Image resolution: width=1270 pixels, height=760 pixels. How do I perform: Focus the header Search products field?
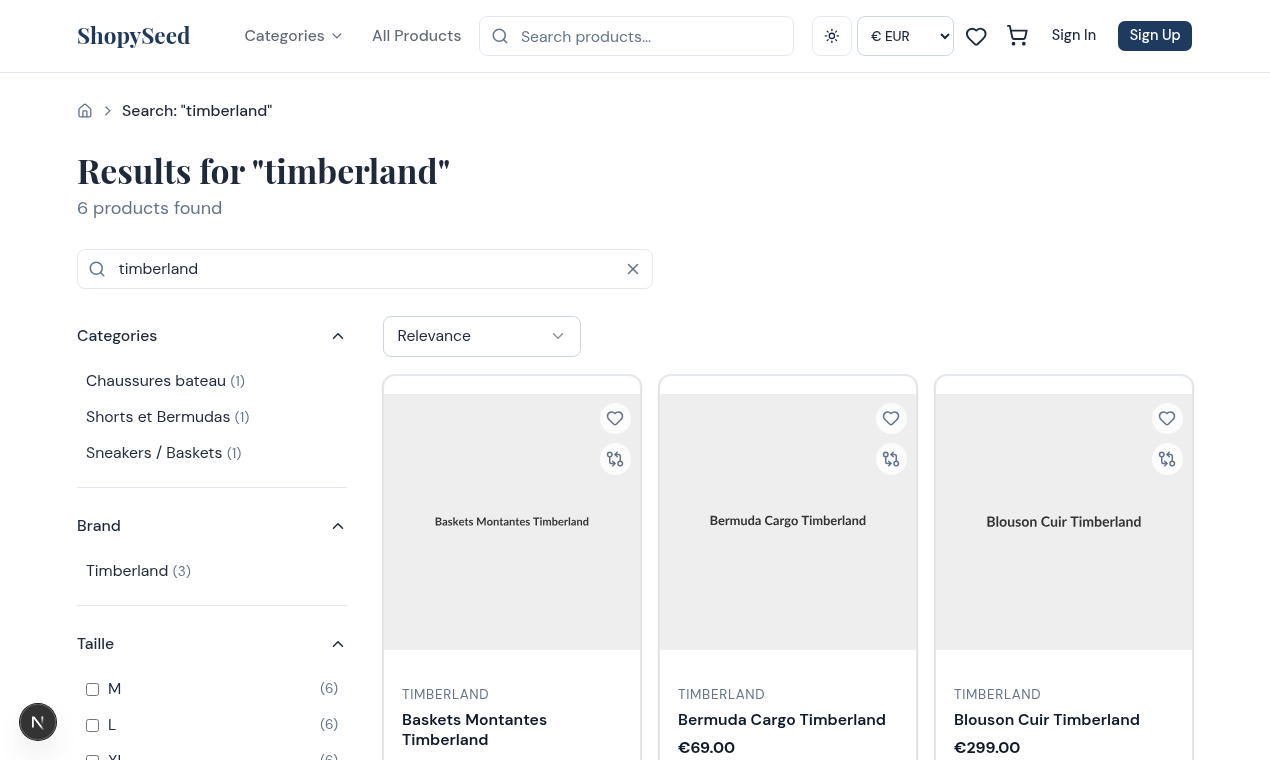636,36
